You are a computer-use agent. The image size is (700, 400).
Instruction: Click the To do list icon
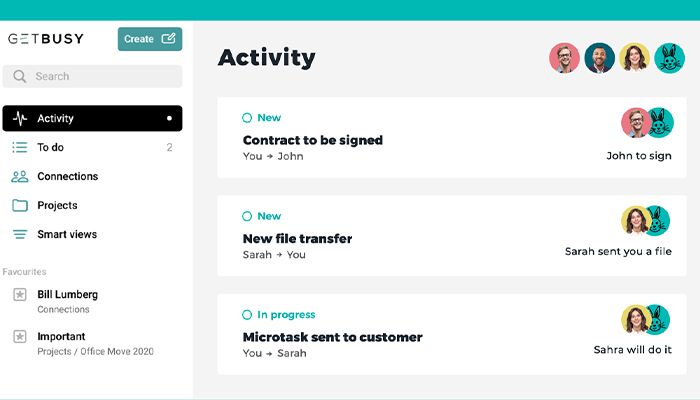pyautogui.click(x=20, y=147)
